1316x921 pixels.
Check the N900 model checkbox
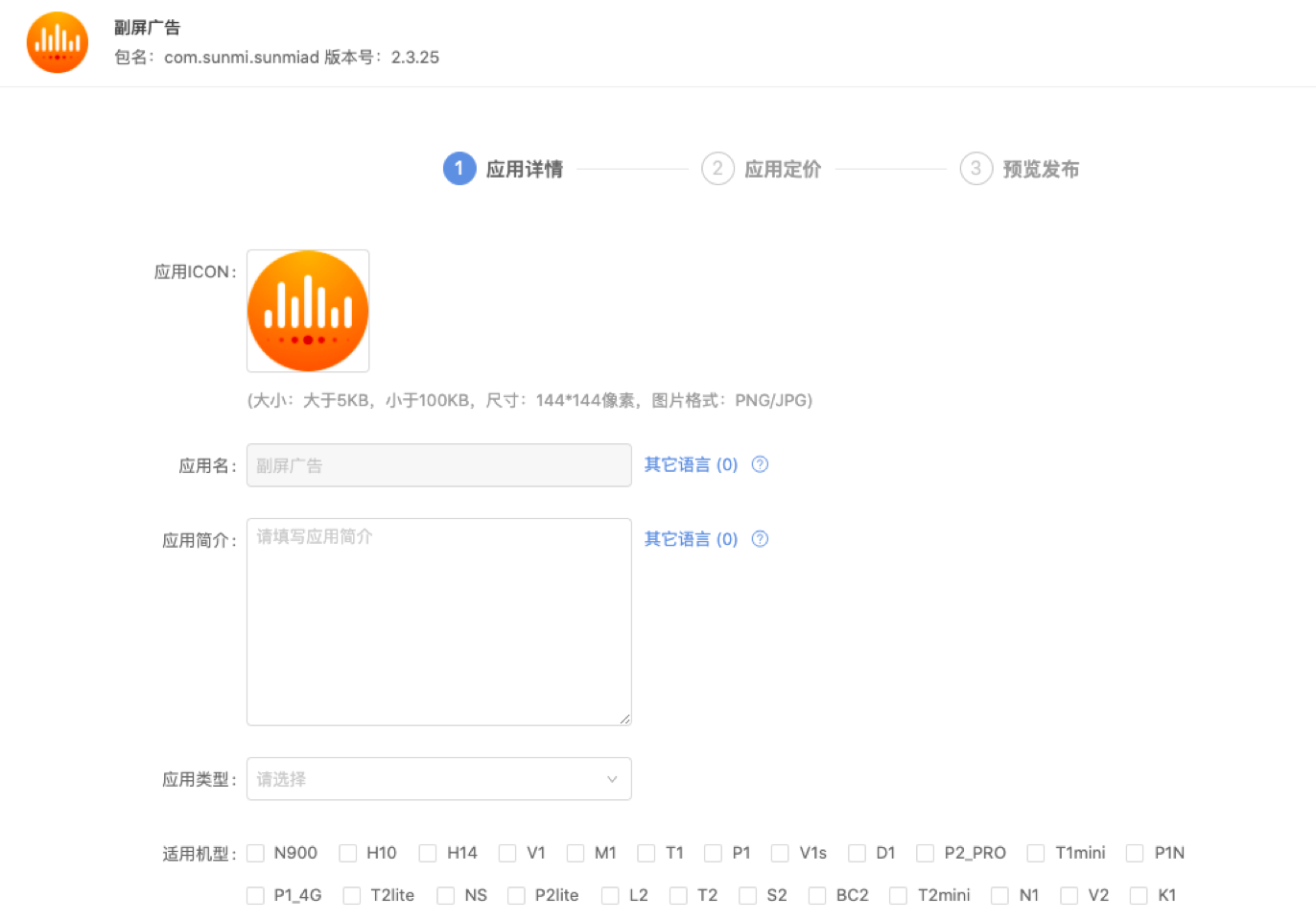(255, 853)
